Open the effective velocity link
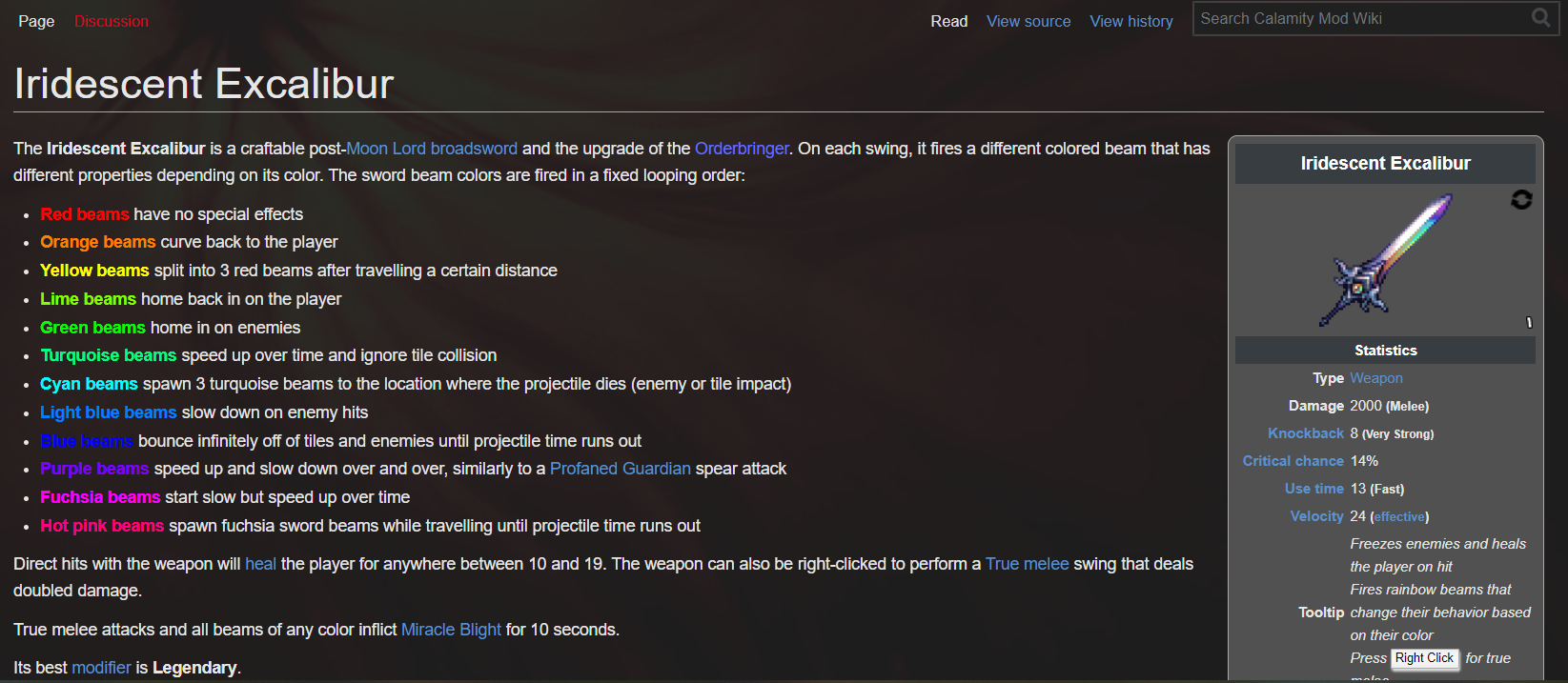Image resolution: width=1568 pixels, height=683 pixels. 1398,516
